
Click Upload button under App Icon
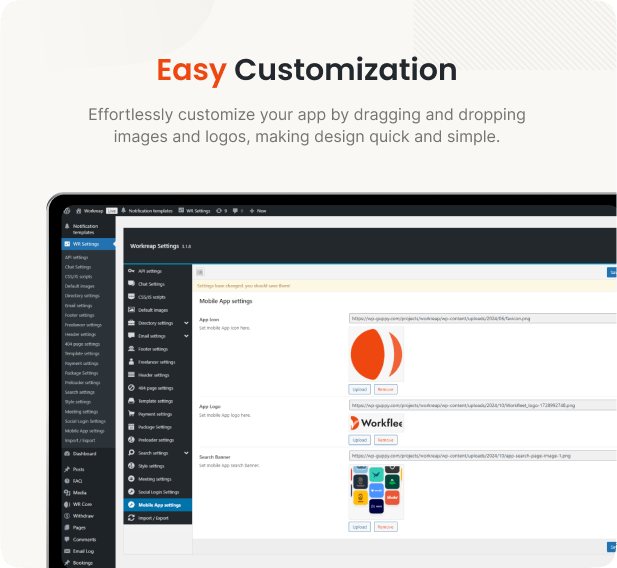(359, 389)
